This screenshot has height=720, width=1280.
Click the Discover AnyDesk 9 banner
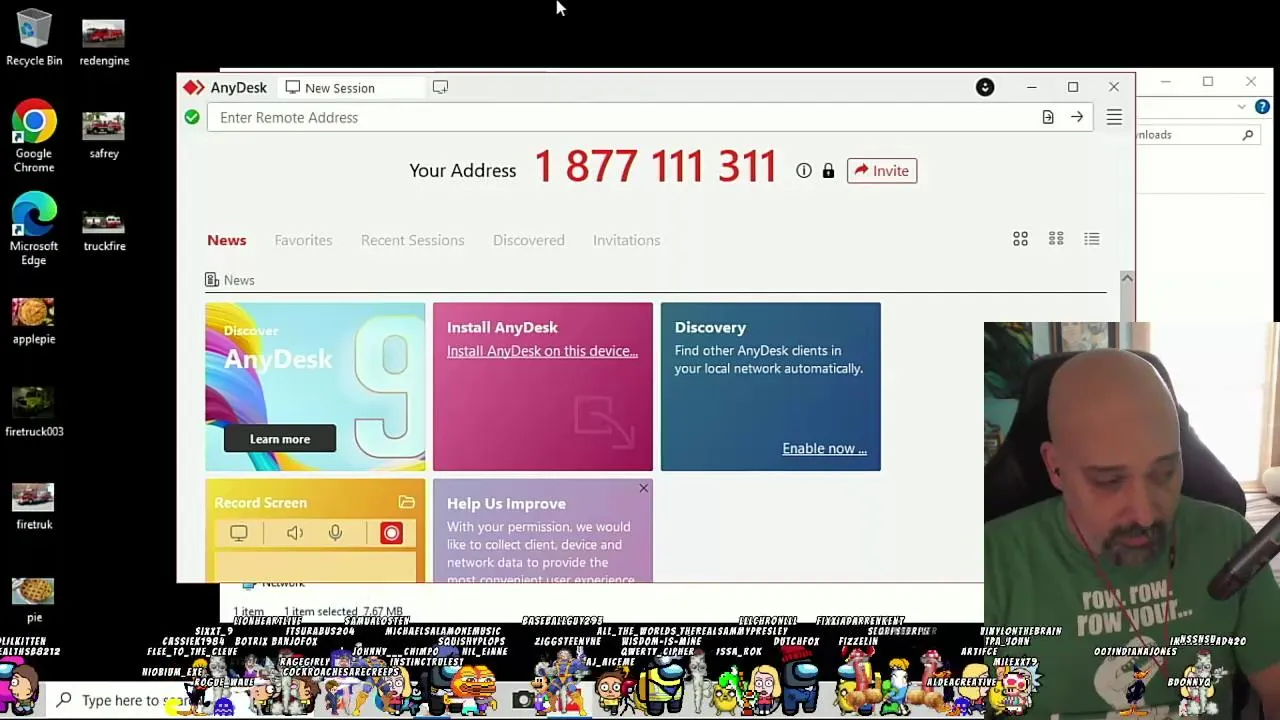(x=315, y=385)
